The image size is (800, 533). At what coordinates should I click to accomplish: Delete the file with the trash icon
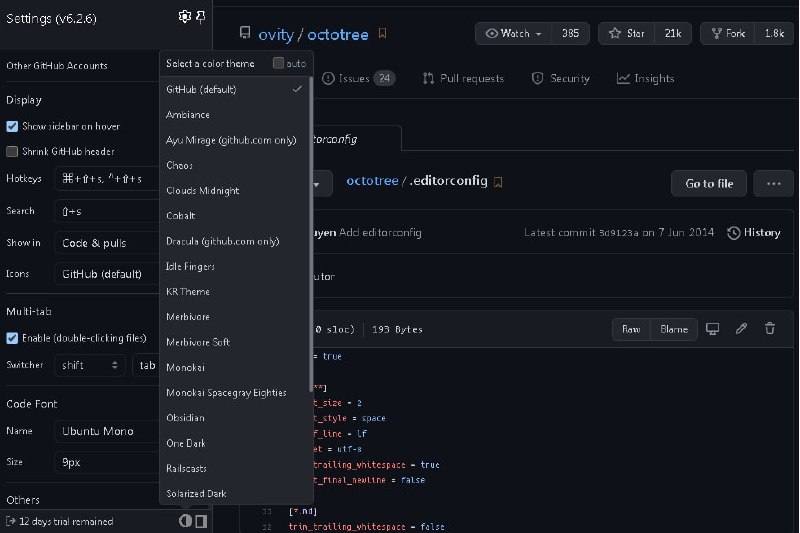click(x=770, y=329)
